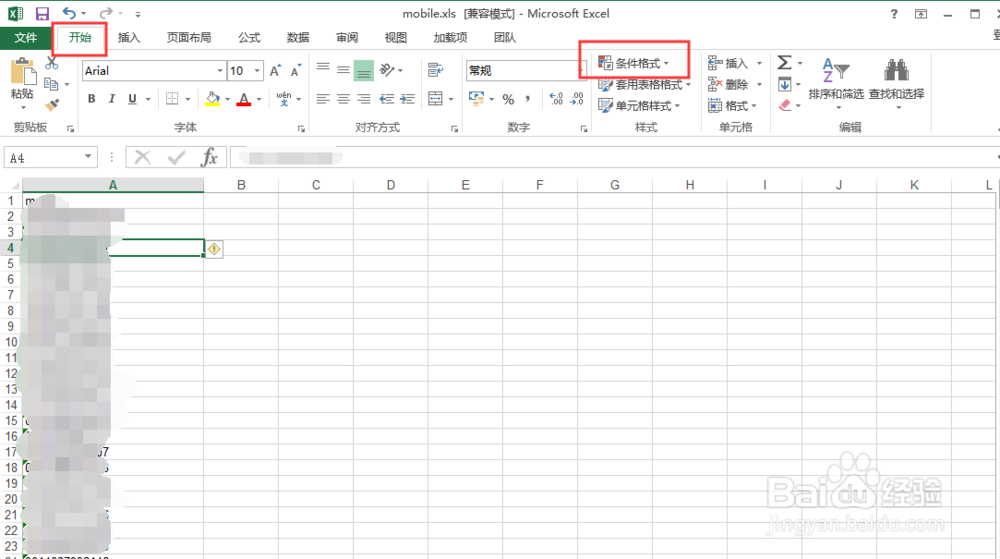Apply percent style to cell
The width and height of the screenshot is (1000, 559).
[x=508, y=99]
